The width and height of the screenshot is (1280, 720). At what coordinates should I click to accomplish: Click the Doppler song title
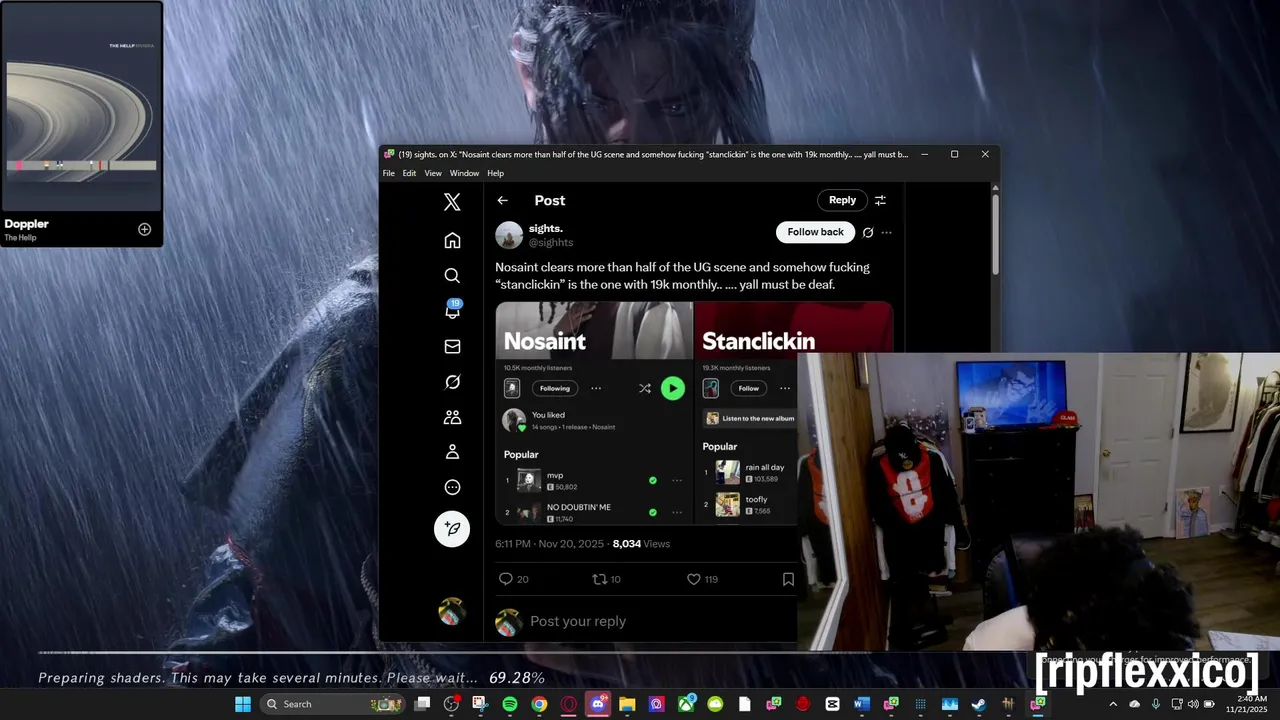click(x=26, y=224)
